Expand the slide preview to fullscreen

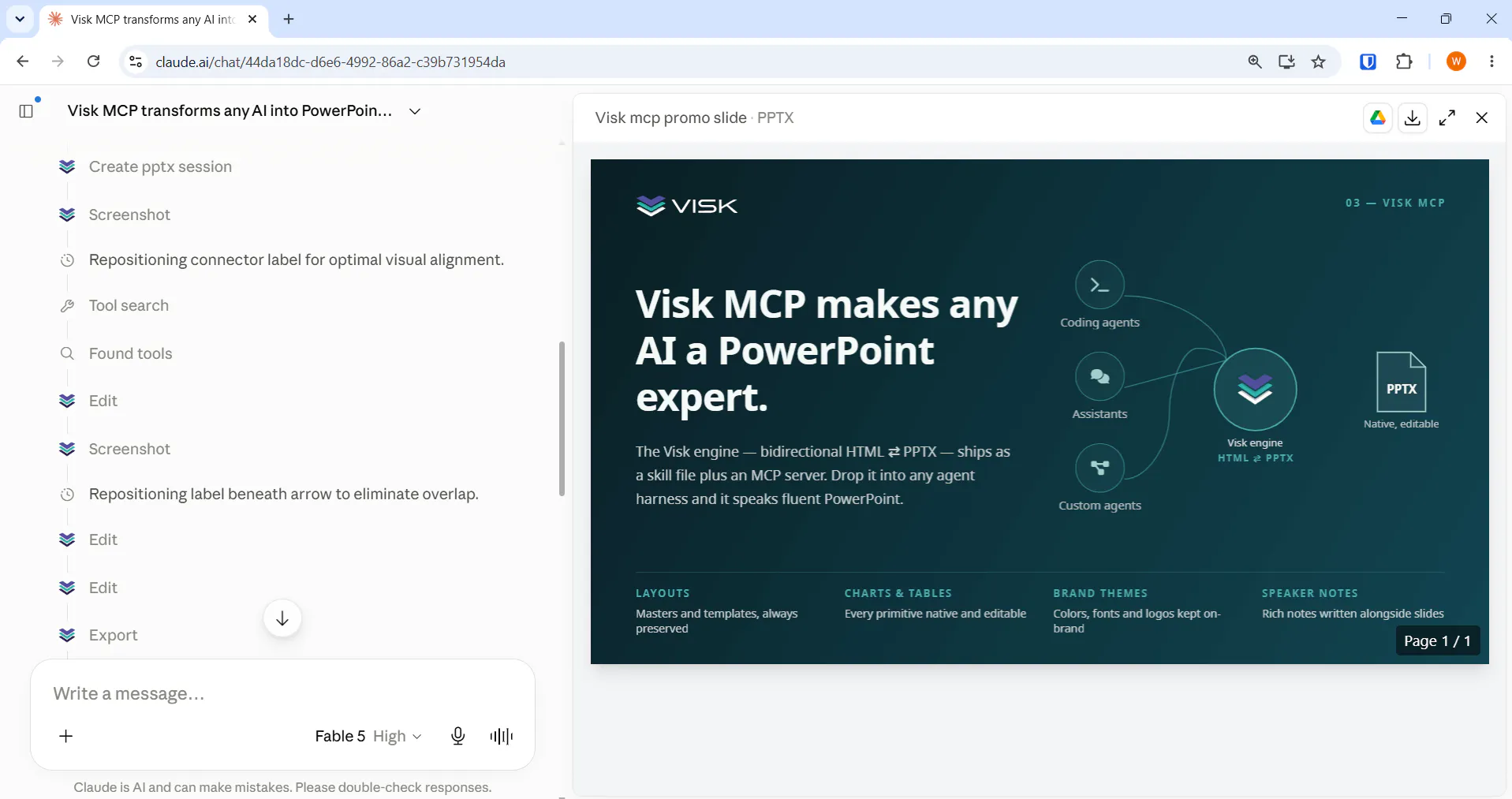point(1447,118)
